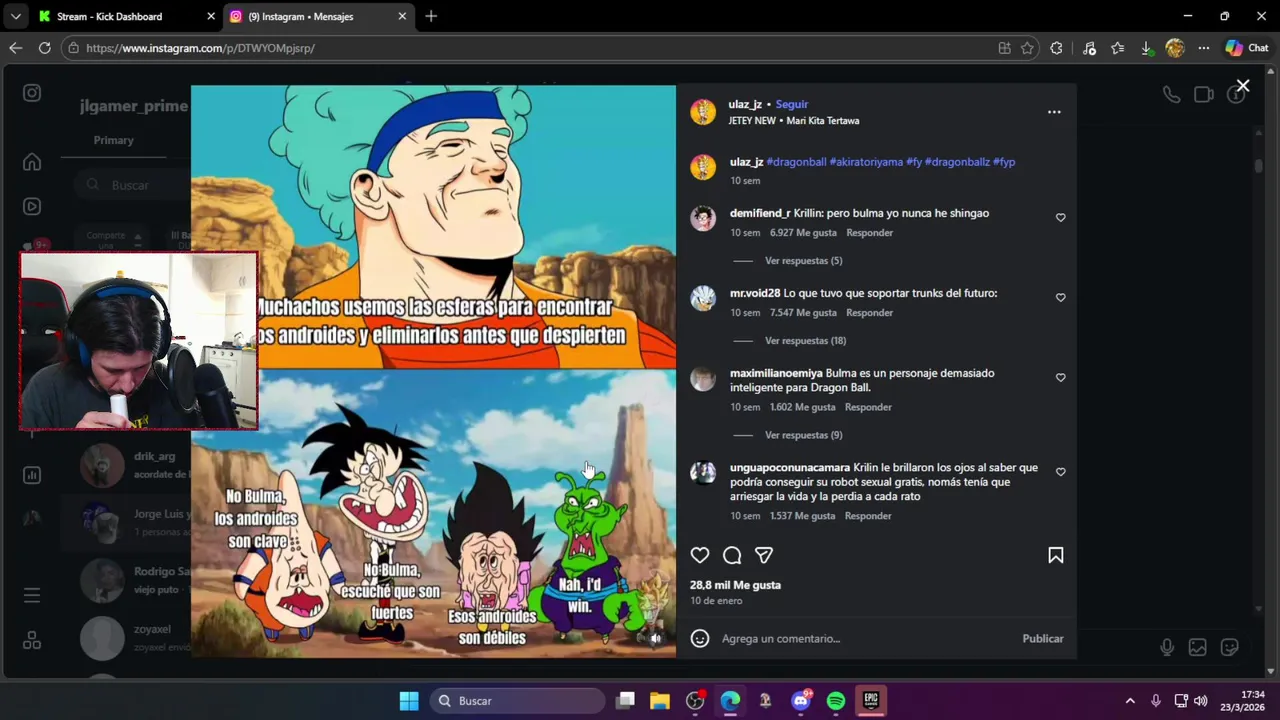Screen dimensions: 1280x720
Task: Show hidden tray icons chevron
Action: pyautogui.click(x=1130, y=701)
